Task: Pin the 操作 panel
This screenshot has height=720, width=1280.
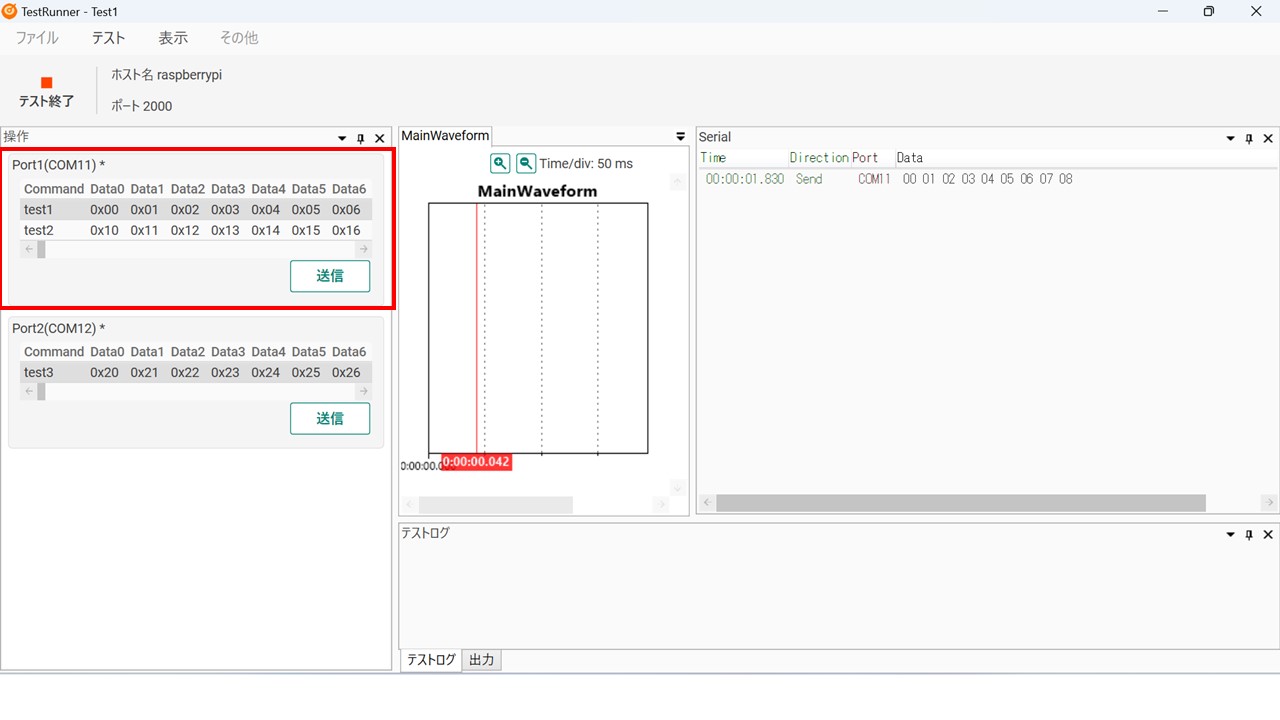Action: tap(361, 139)
